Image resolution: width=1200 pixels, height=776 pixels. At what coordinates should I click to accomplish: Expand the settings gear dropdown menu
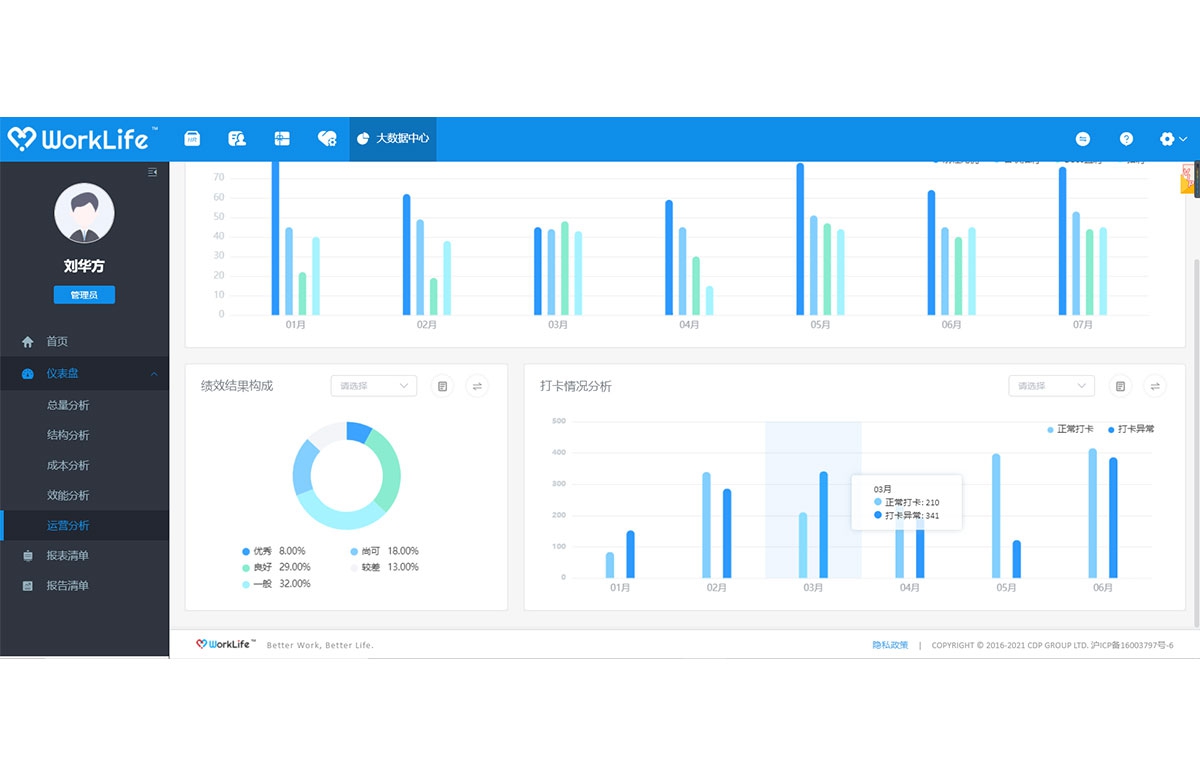click(x=1172, y=139)
